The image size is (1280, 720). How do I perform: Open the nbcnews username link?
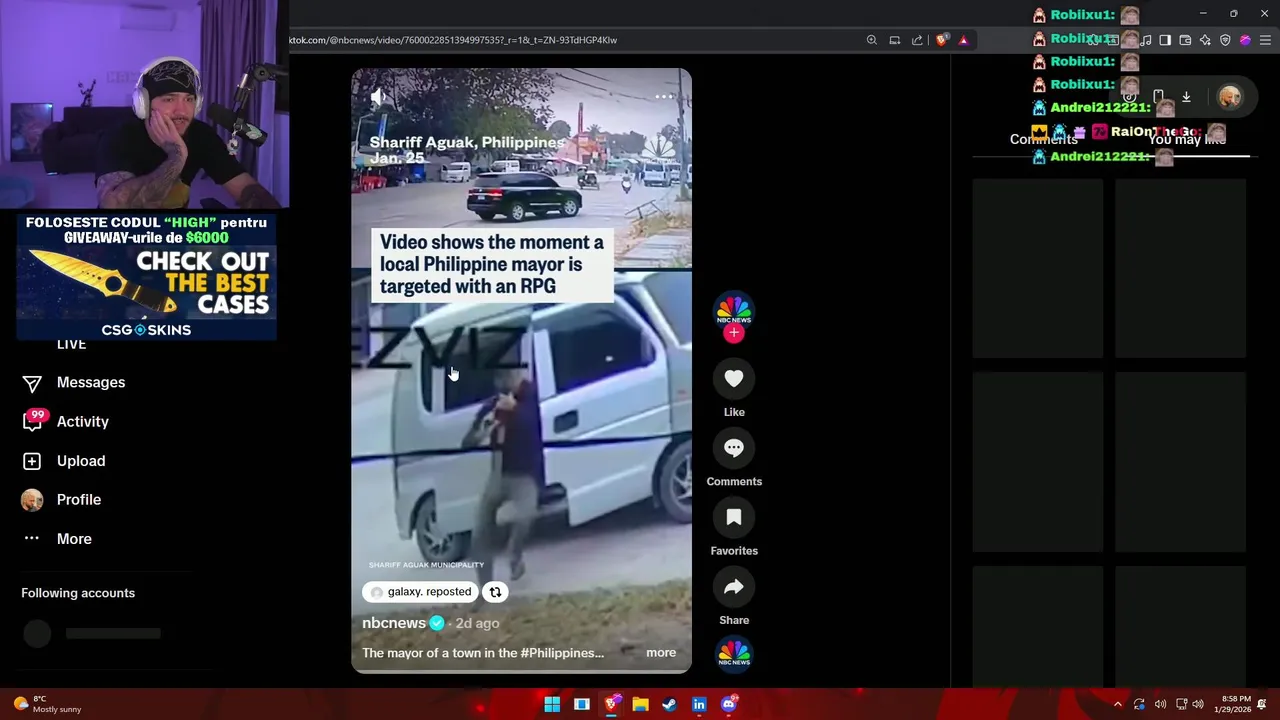[x=394, y=623]
